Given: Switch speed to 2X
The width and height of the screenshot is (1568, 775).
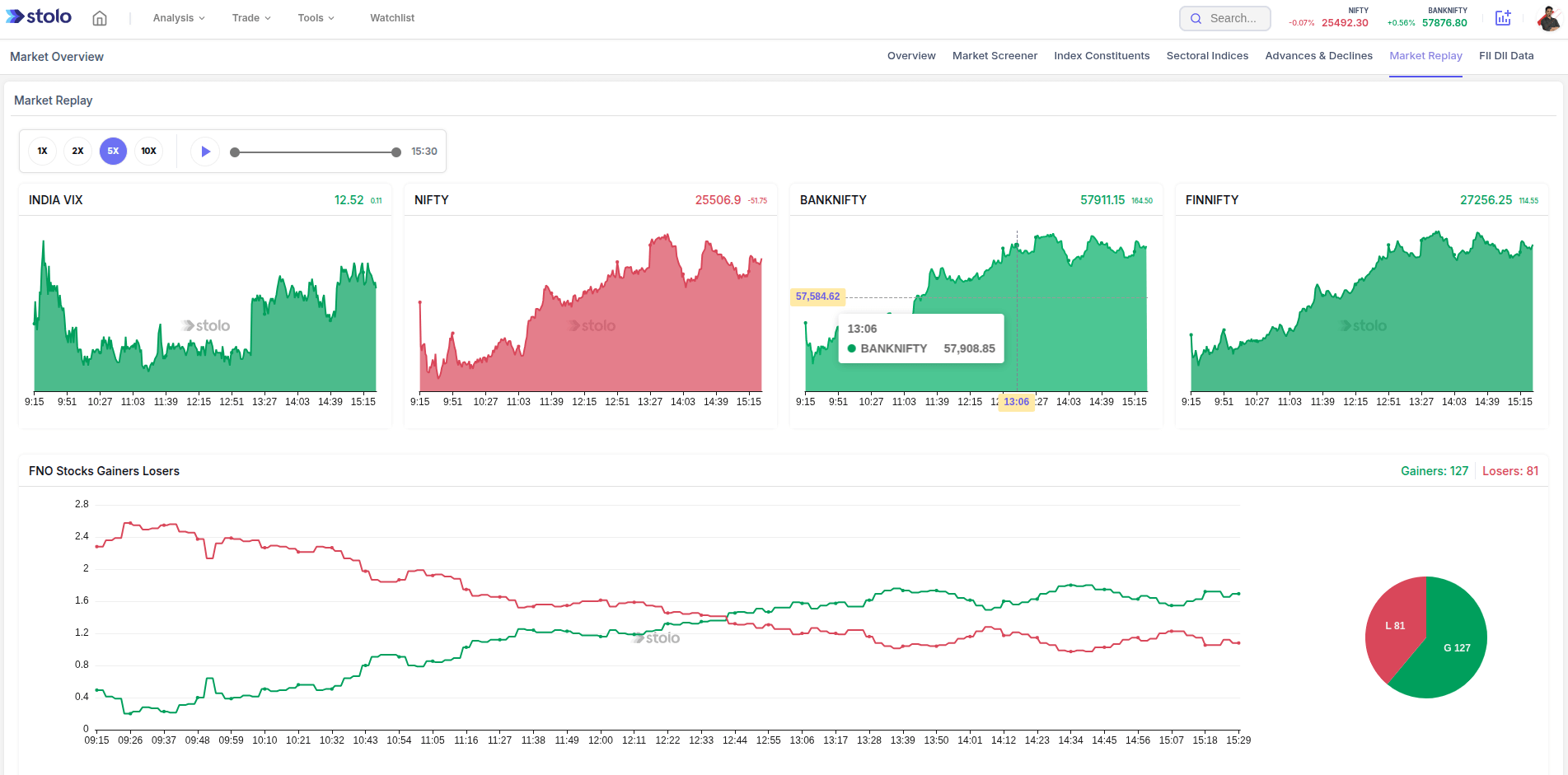Looking at the screenshot, I should (x=77, y=151).
